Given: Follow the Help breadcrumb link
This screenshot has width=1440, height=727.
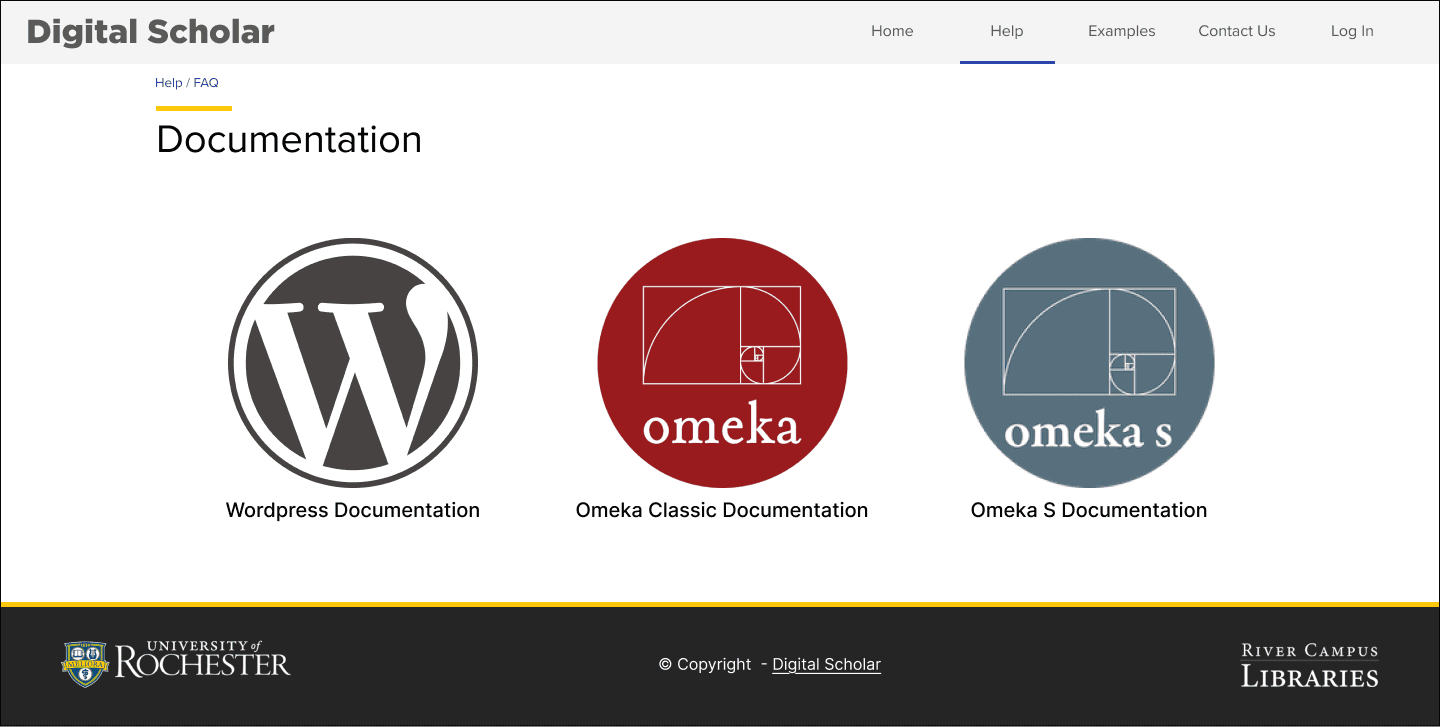Looking at the screenshot, I should tap(168, 83).
